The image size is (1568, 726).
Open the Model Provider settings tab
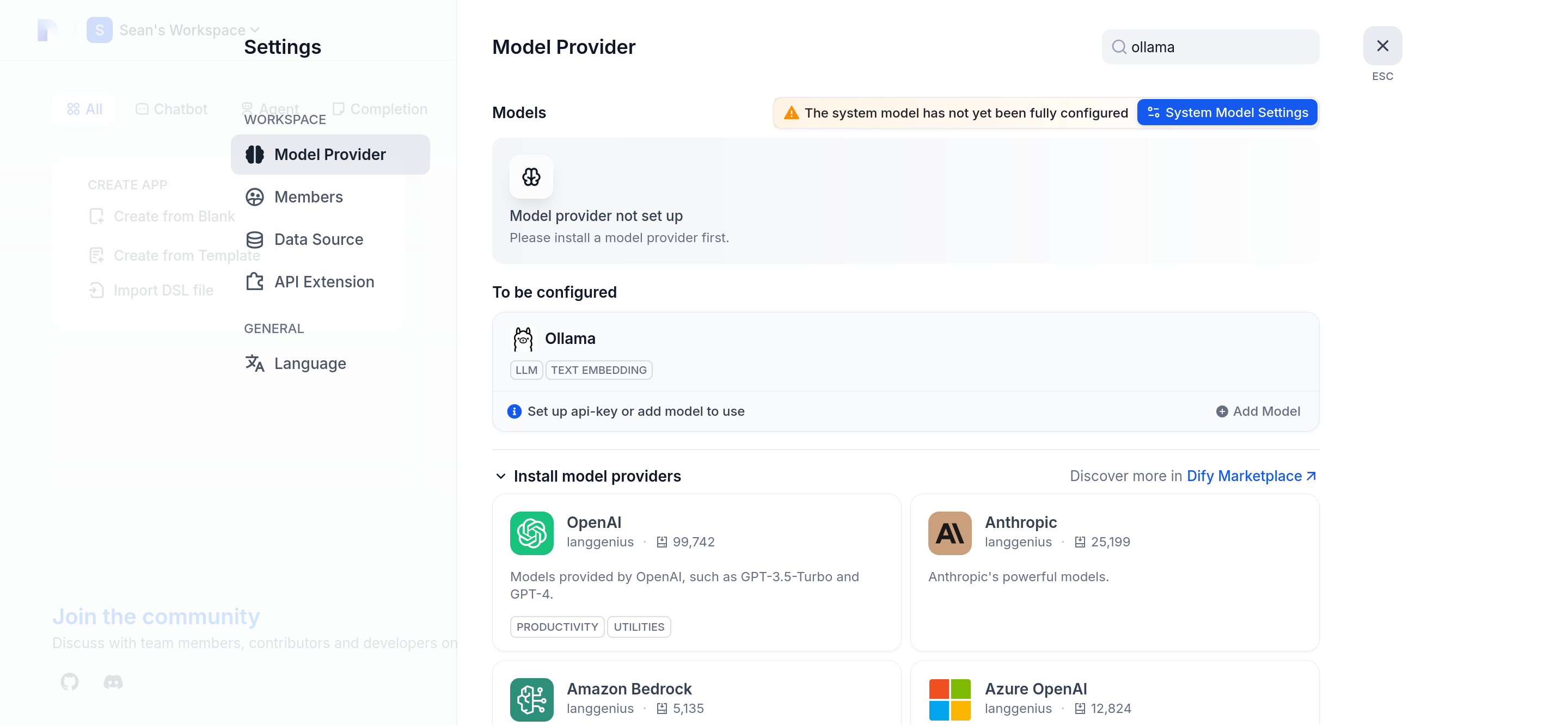330,155
